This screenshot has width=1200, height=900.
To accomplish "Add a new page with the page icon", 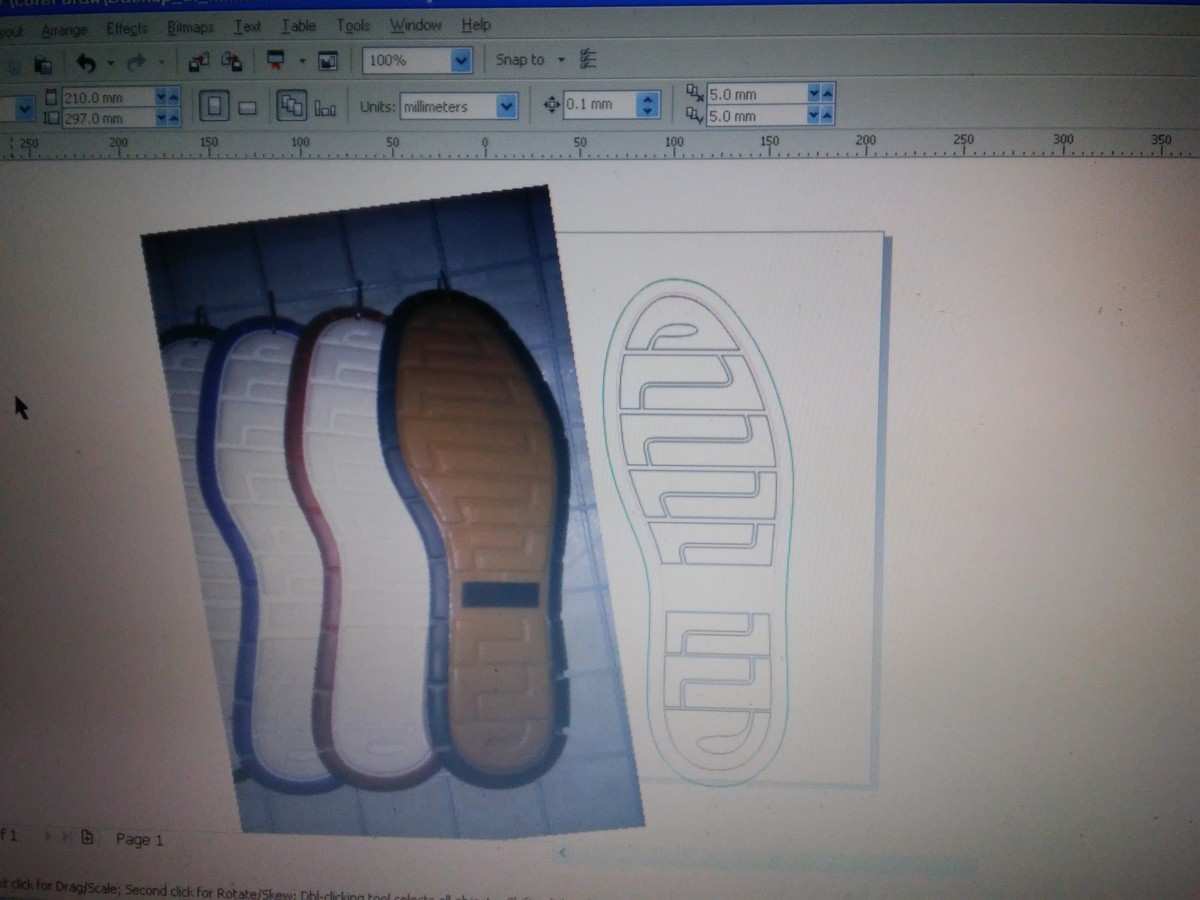I will coord(88,838).
